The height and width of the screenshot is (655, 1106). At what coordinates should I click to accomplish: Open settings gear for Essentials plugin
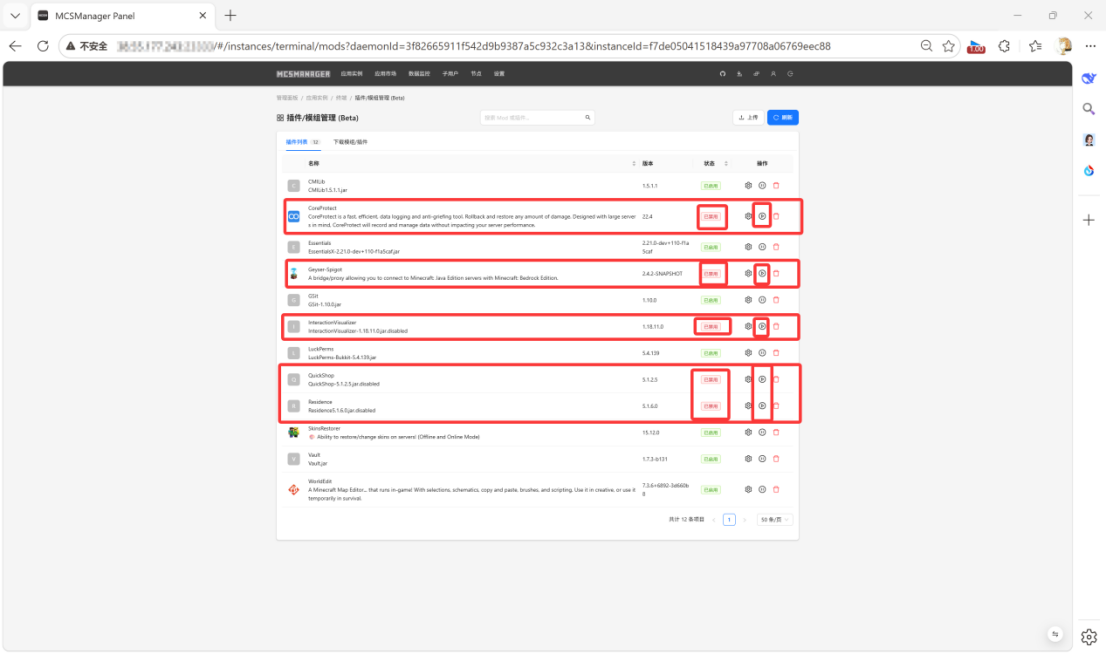(x=748, y=247)
